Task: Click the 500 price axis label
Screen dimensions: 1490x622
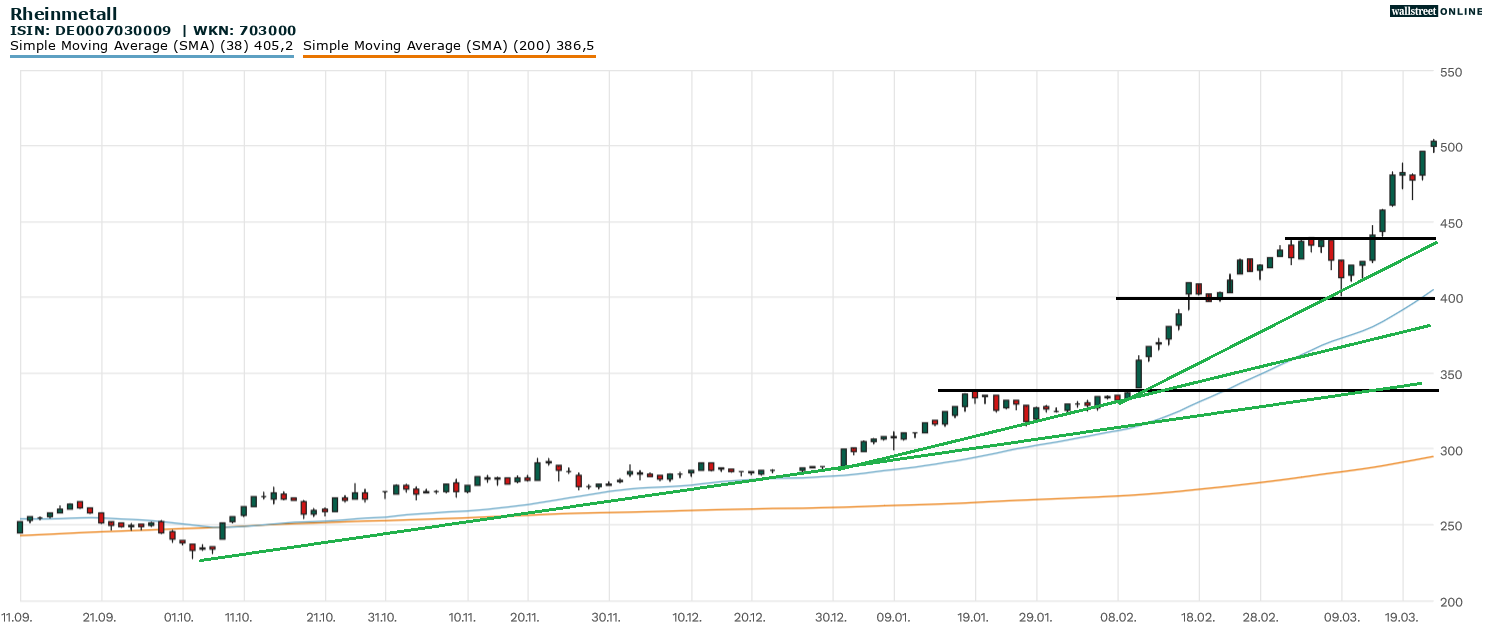Action: [x=1451, y=147]
